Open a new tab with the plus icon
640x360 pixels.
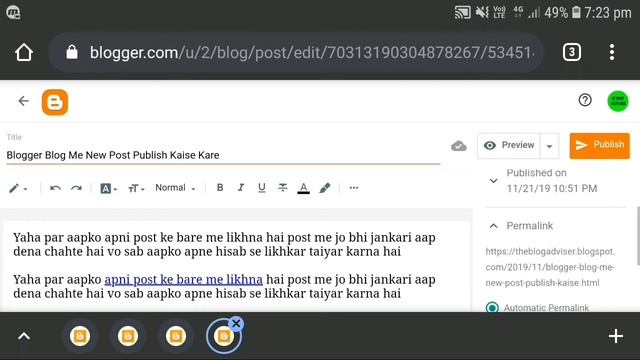coord(616,336)
